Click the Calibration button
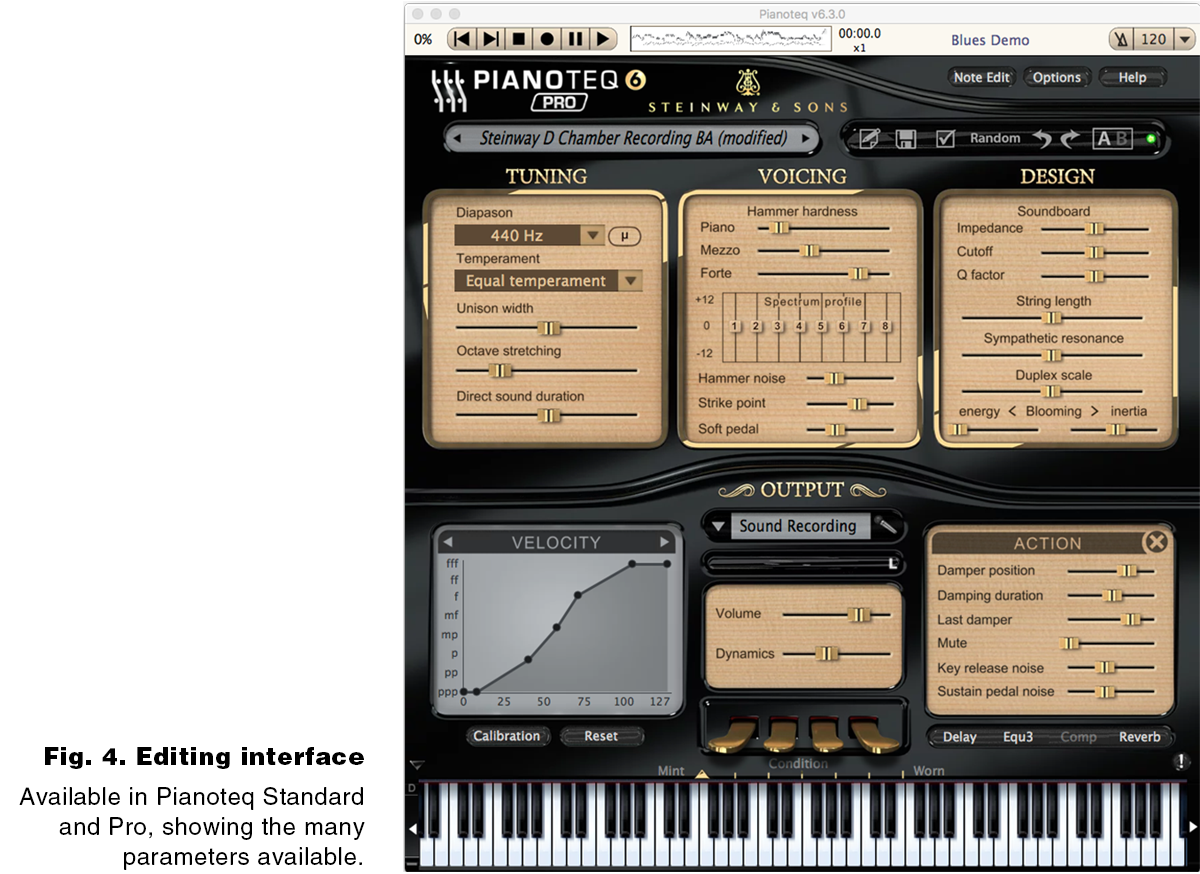Image resolution: width=1200 pixels, height=874 pixels. 508,736
